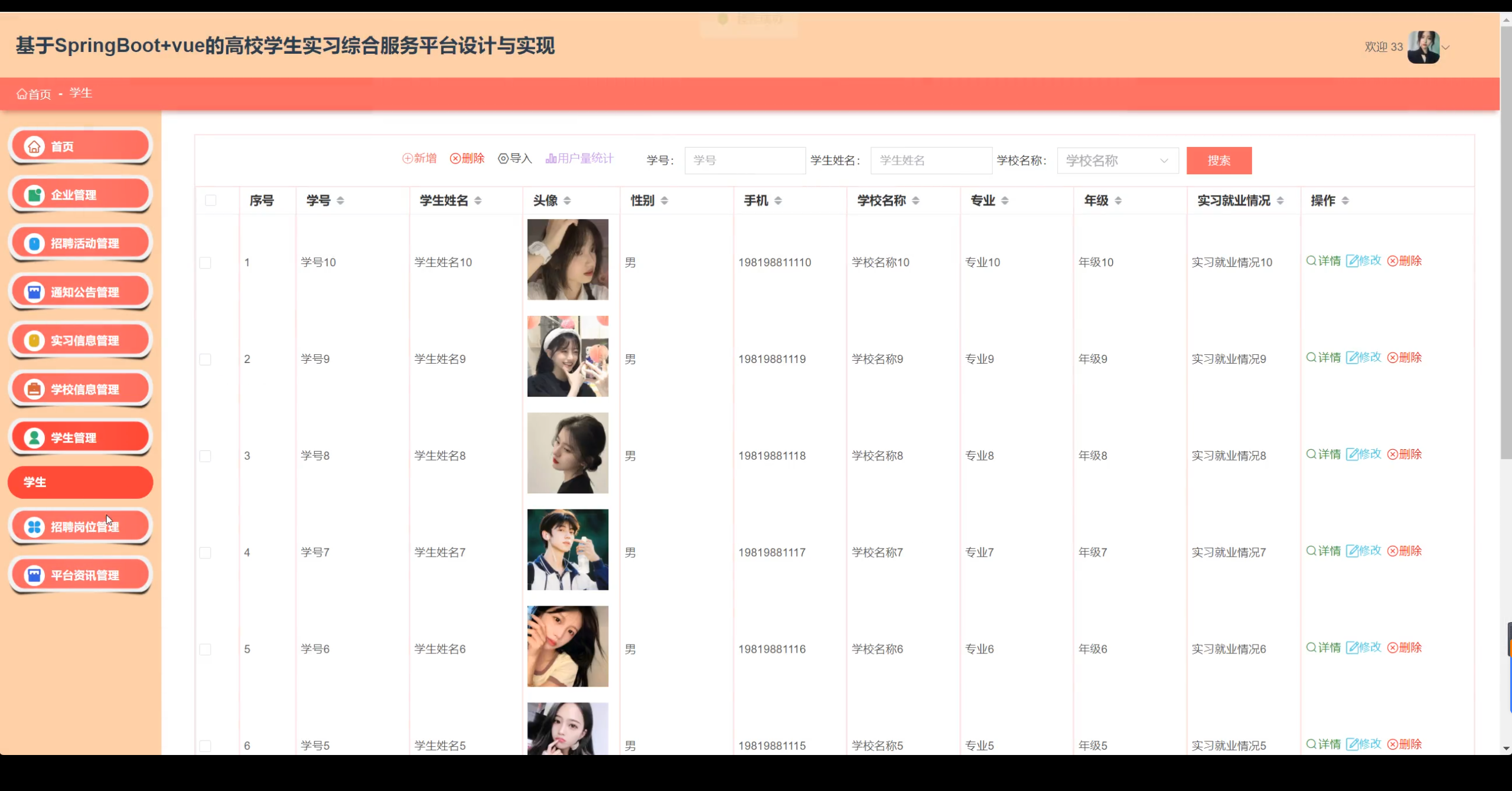Click the 学生姓名 search input field

tap(930, 161)
